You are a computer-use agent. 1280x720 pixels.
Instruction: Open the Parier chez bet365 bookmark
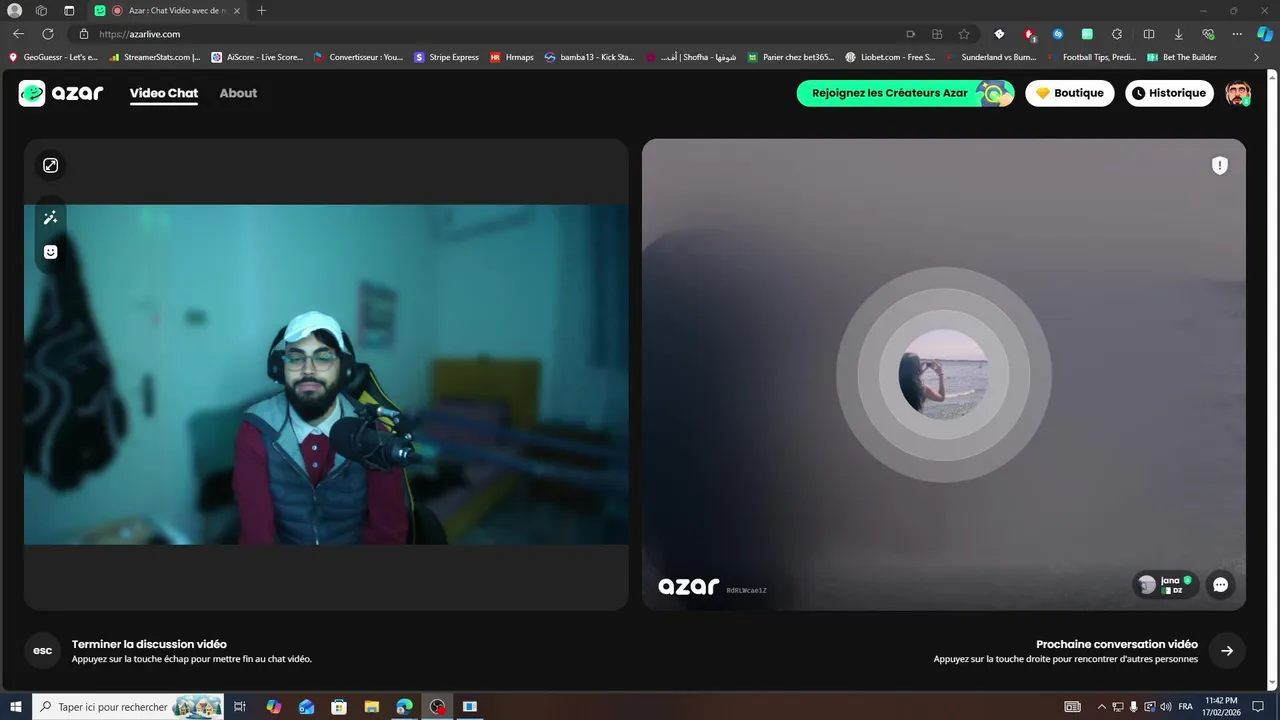pyautogui.click(x=791, y=57)
